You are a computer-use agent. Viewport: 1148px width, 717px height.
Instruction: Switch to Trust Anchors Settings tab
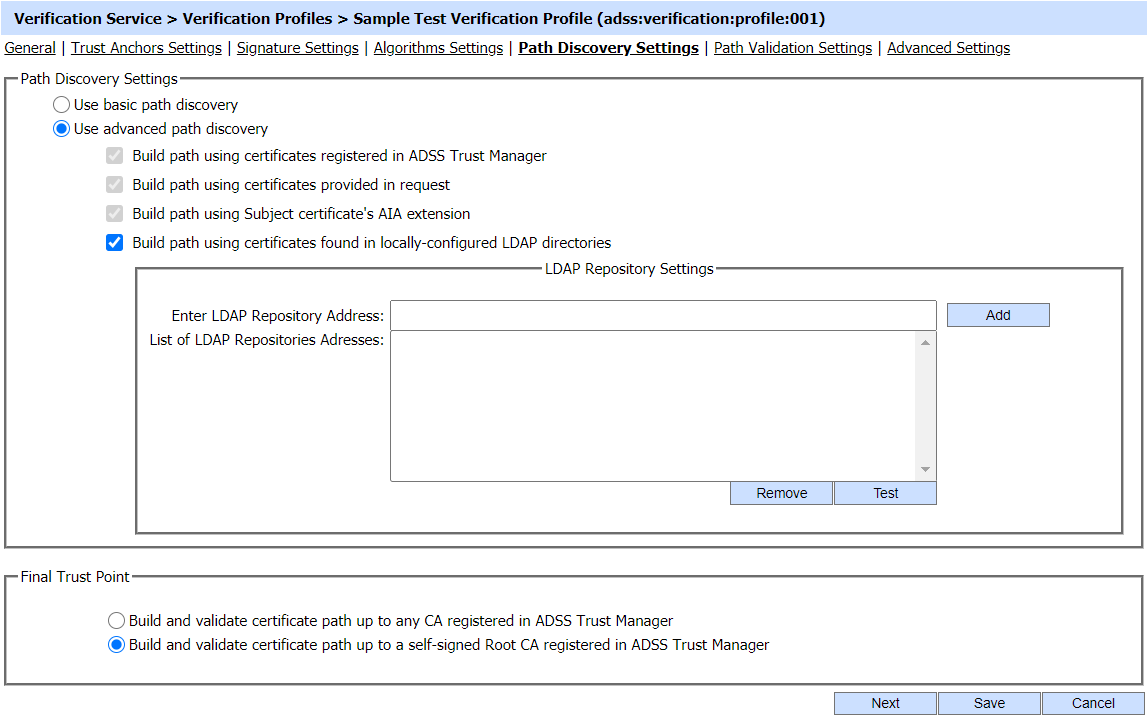[146, 48]
